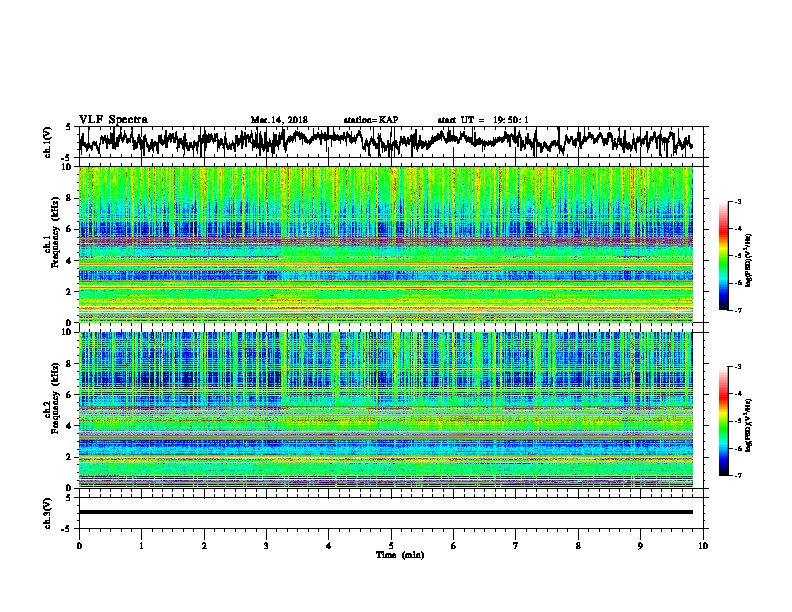Click the "VLF Spectra" plot title

point(113,119)
